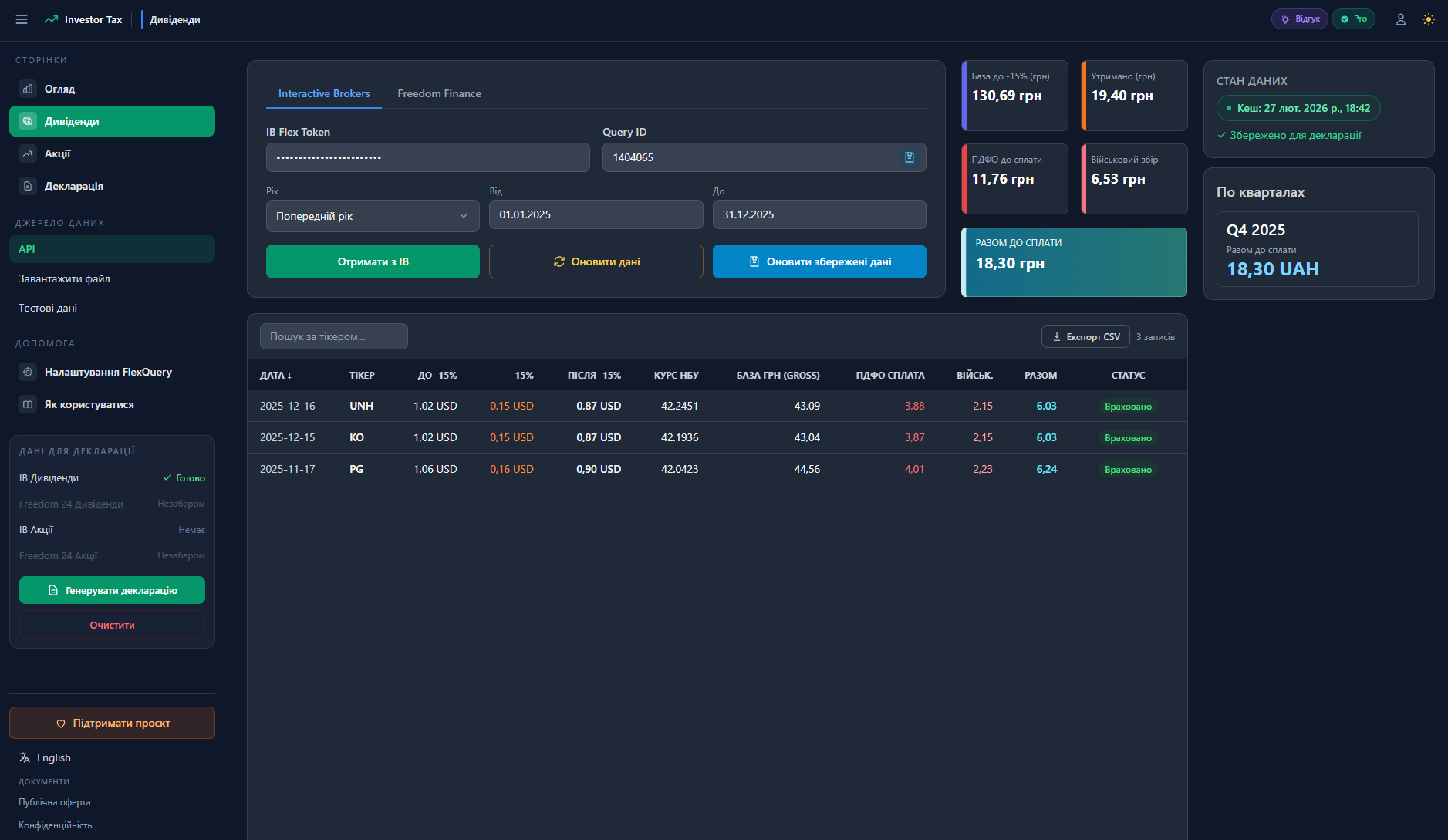Expand the Попередній рік year dropdown
Image resolution: width=1448 pixels, height=840 pixels.
(x=372, y=216)
